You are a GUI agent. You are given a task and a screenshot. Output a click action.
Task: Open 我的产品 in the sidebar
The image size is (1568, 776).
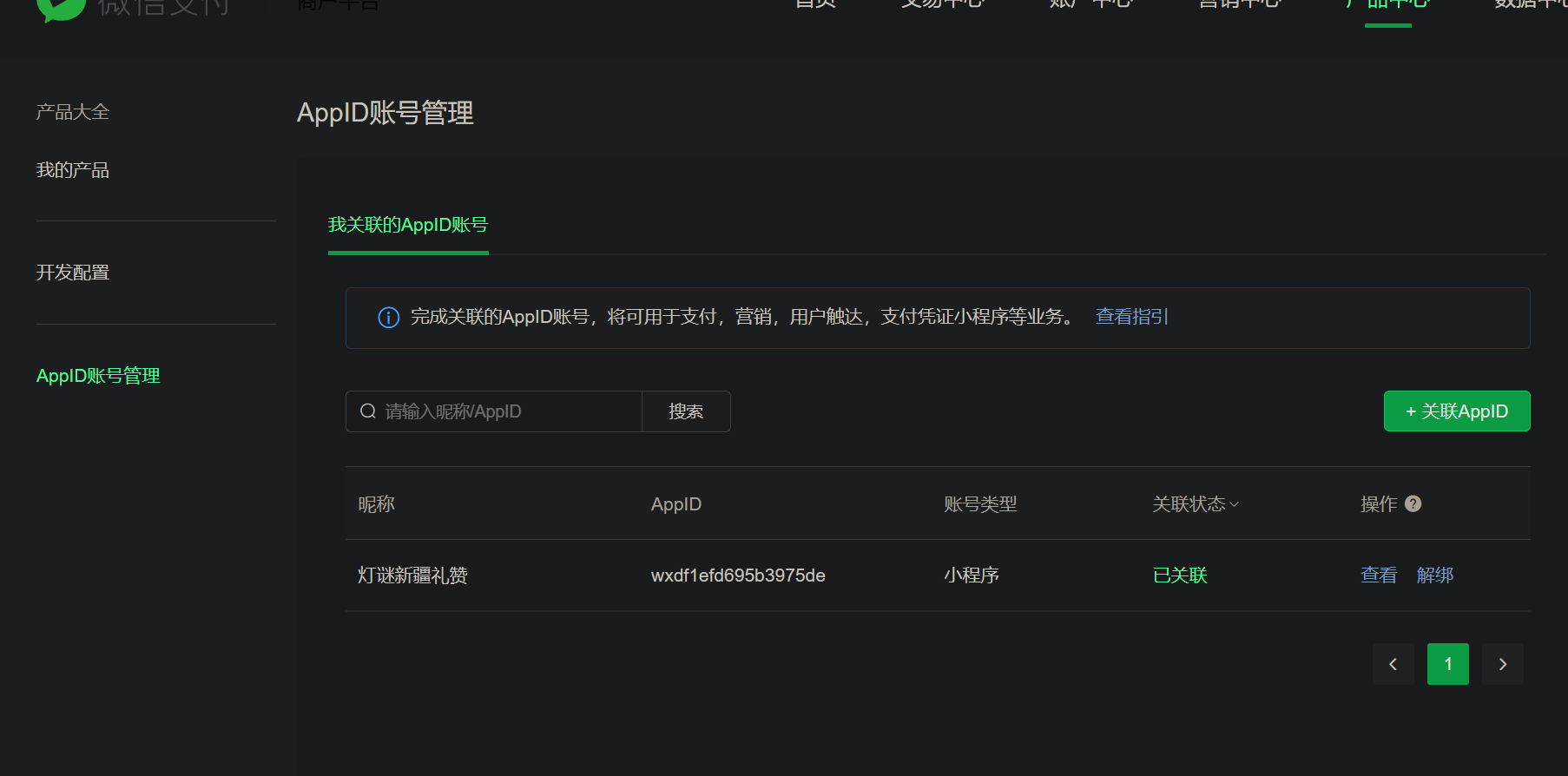[73, 170]
